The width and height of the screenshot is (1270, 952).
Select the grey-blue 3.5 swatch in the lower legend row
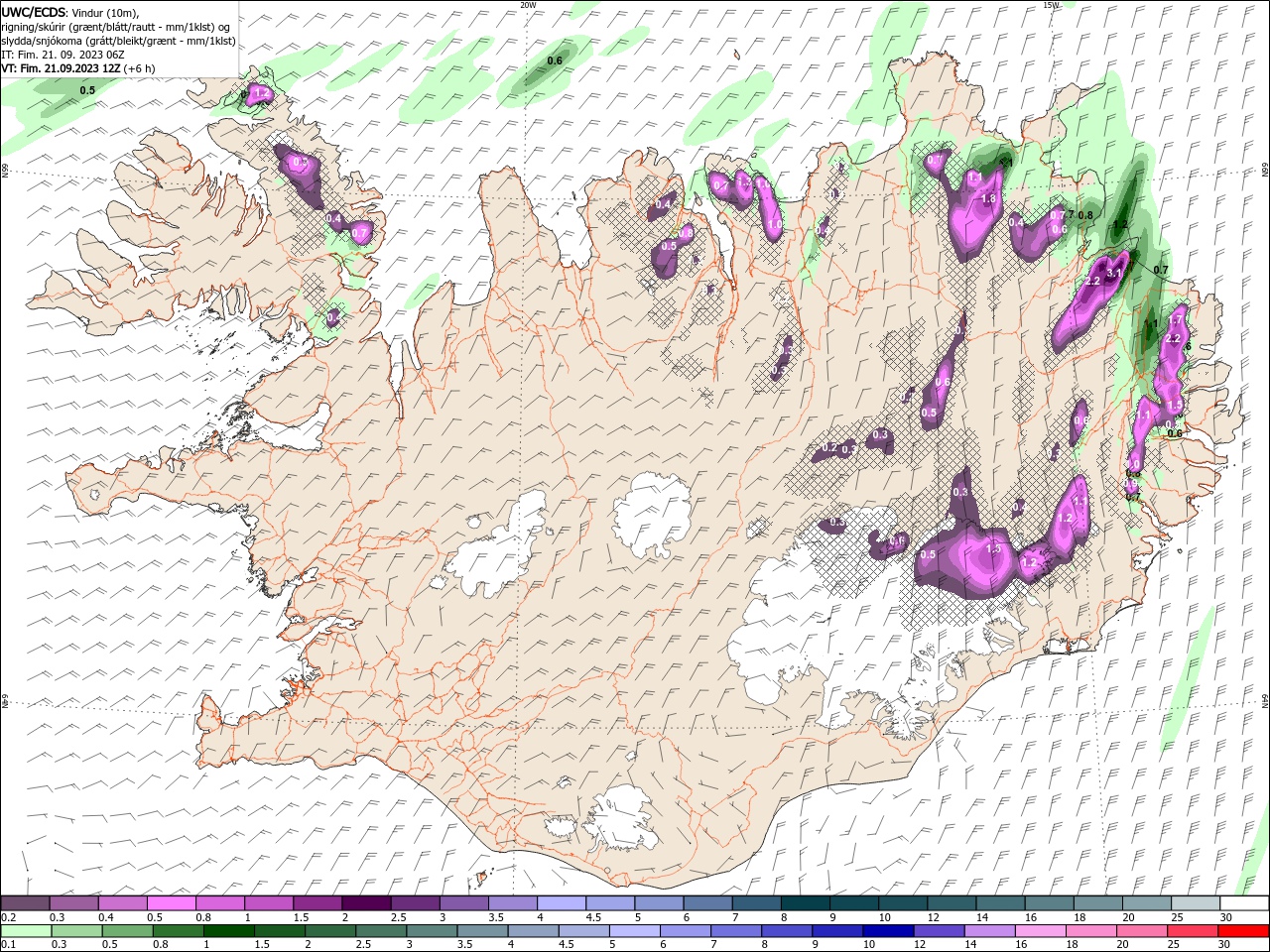click(482, 931)
